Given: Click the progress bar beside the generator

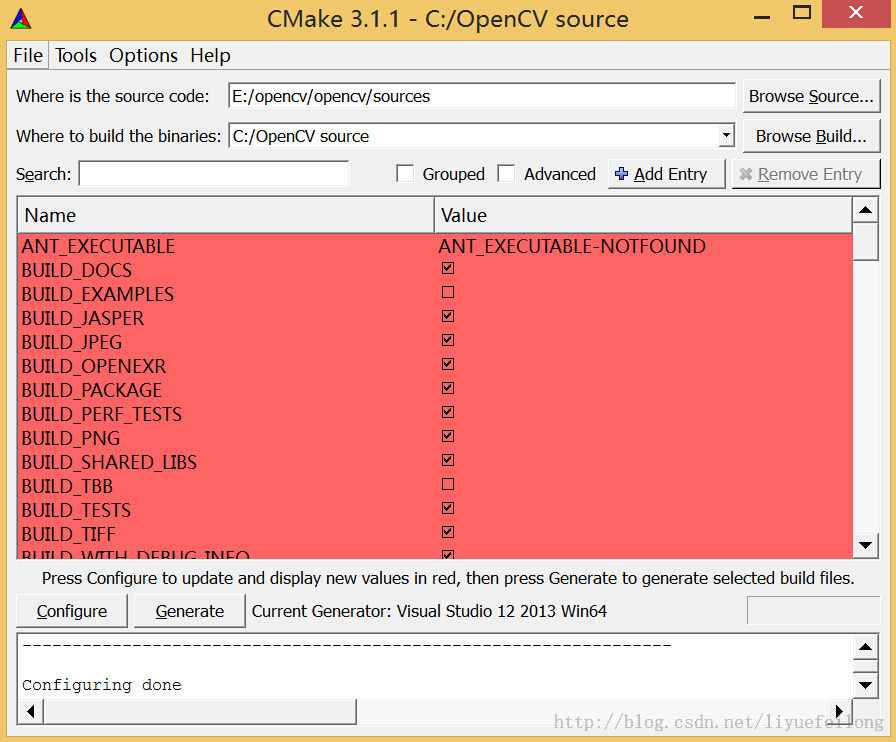Looking at the screenshot, I should tap(813, 611).
